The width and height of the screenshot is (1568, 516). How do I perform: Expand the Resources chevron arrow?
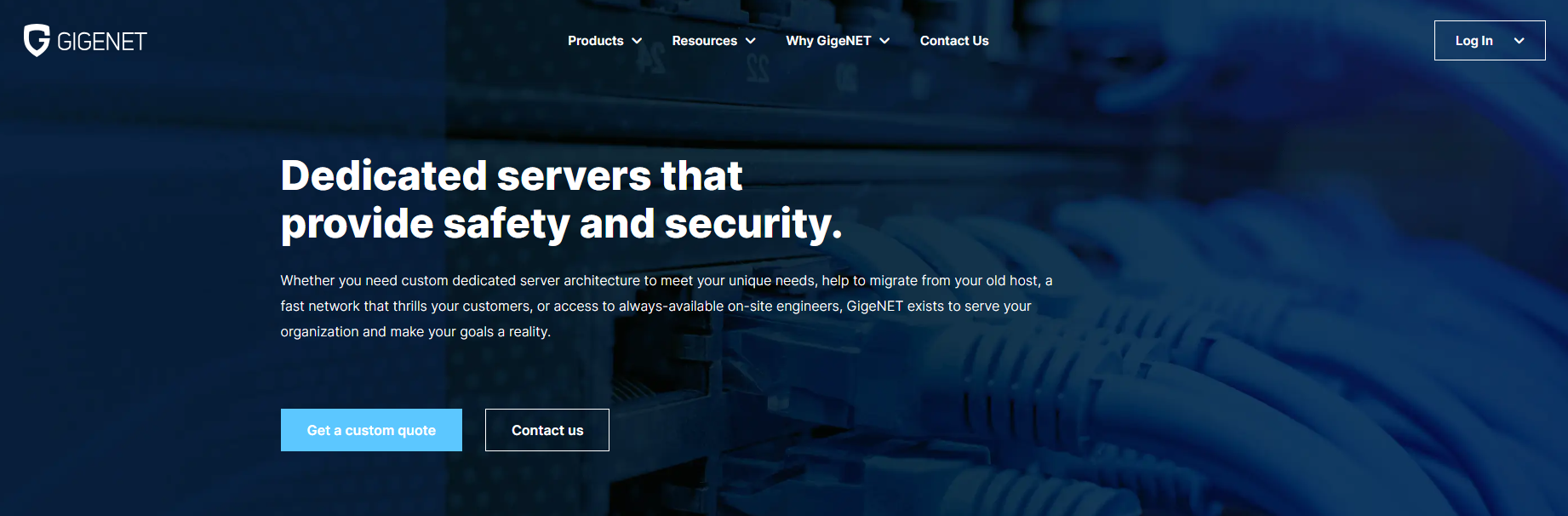751,41
